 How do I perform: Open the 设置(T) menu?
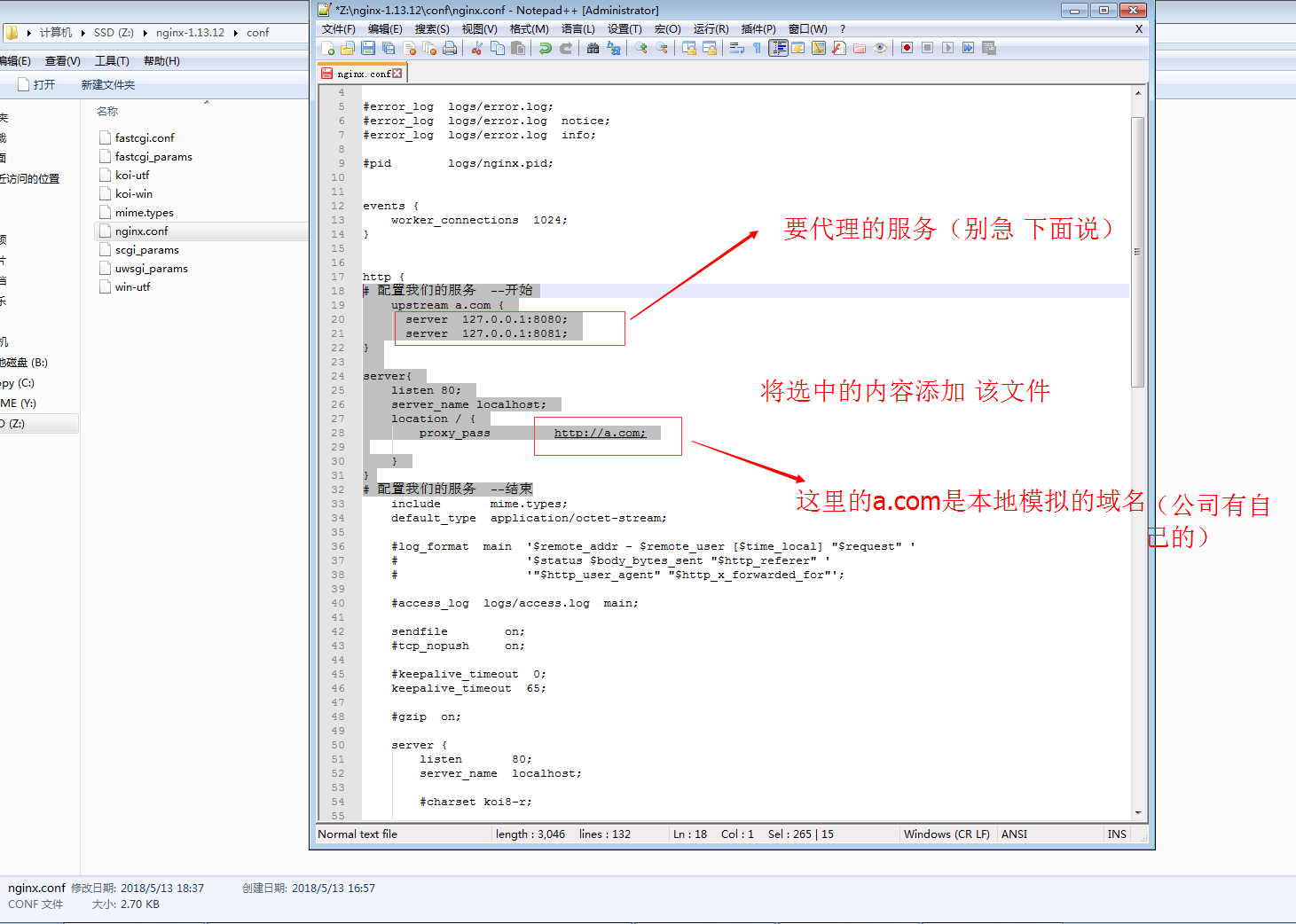tap(624, 29)
